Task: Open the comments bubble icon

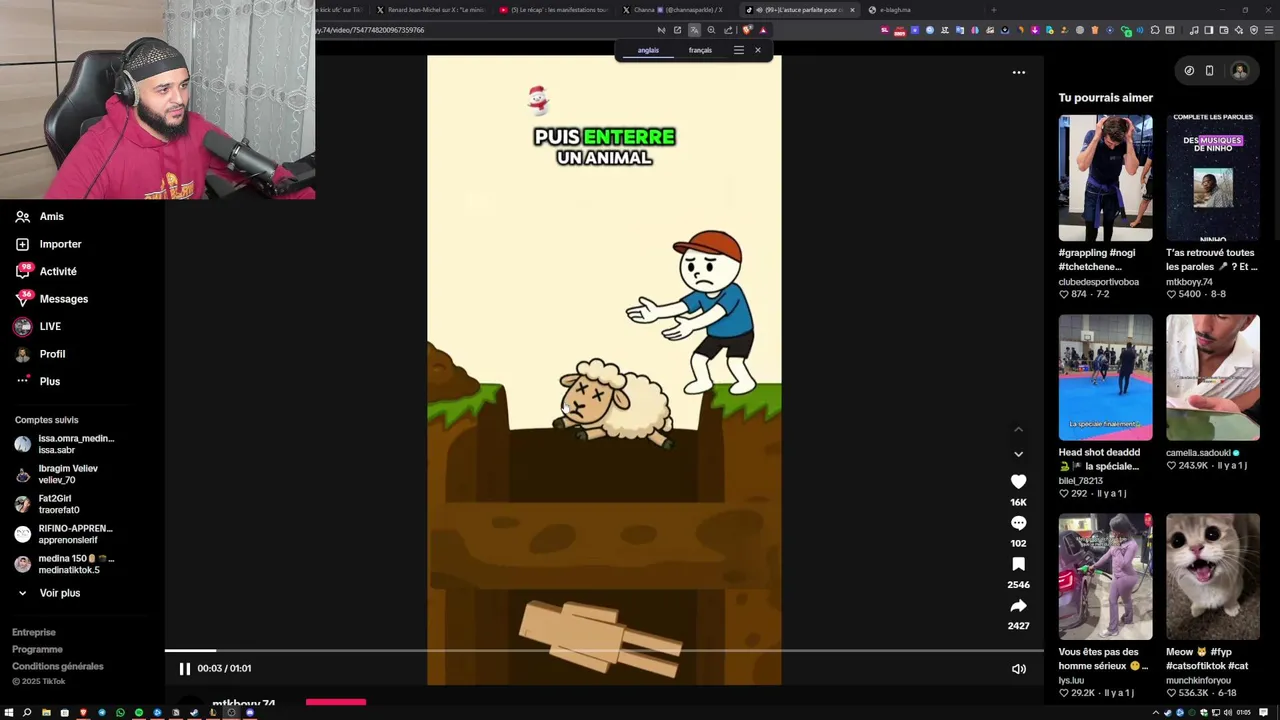Action: tap(1018, 523)
